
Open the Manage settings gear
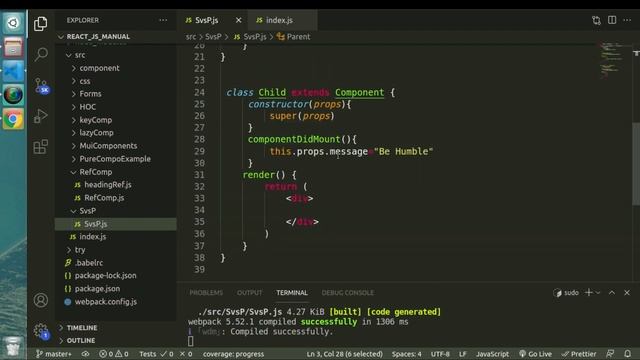point(41,331)
